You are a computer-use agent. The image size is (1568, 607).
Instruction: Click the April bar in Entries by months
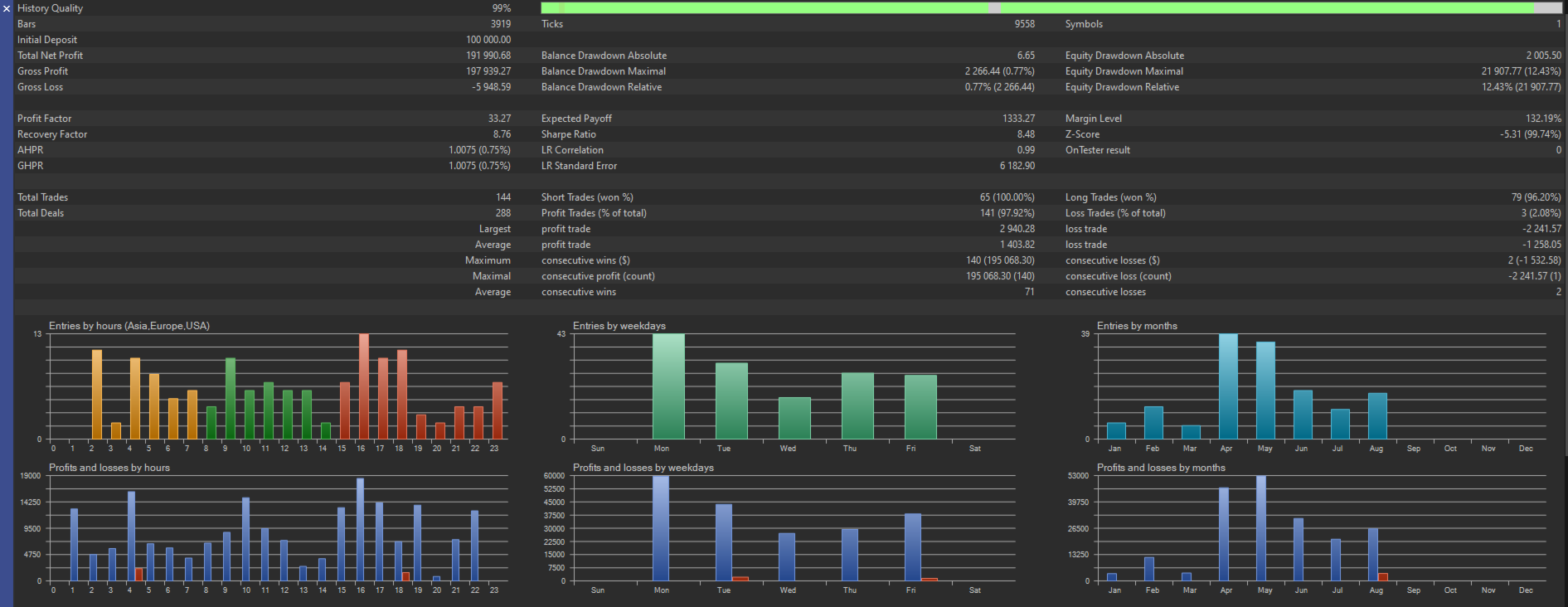click(x=1228, y=386)
